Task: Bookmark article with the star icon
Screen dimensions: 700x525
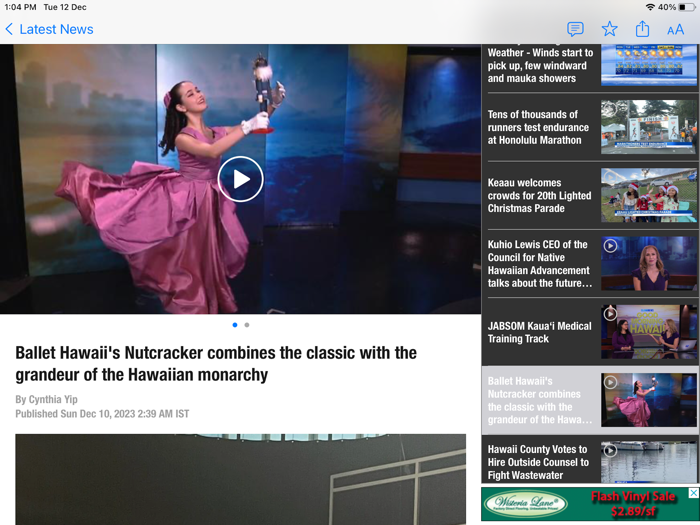Action: 609,29
